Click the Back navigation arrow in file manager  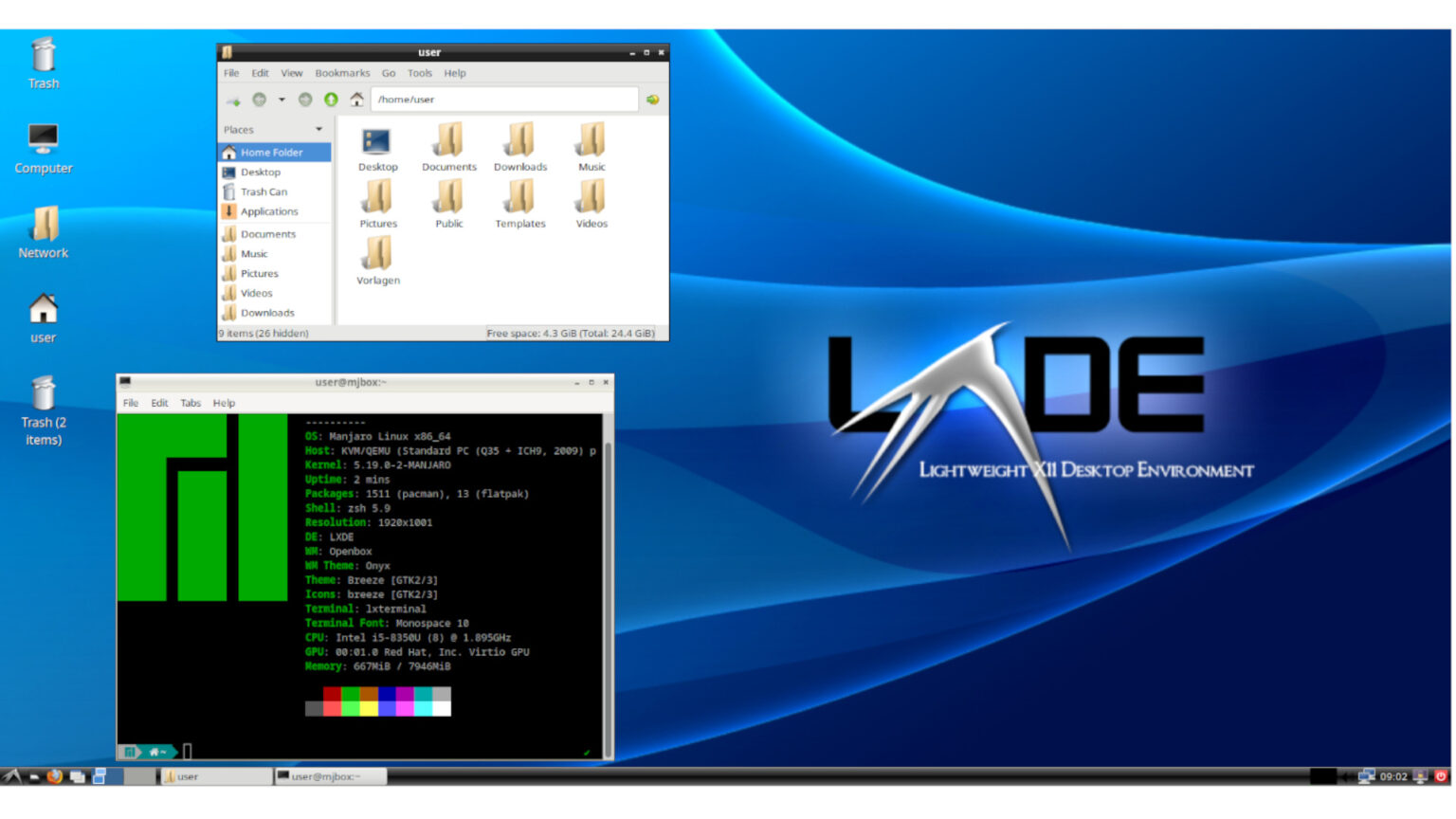260,99
